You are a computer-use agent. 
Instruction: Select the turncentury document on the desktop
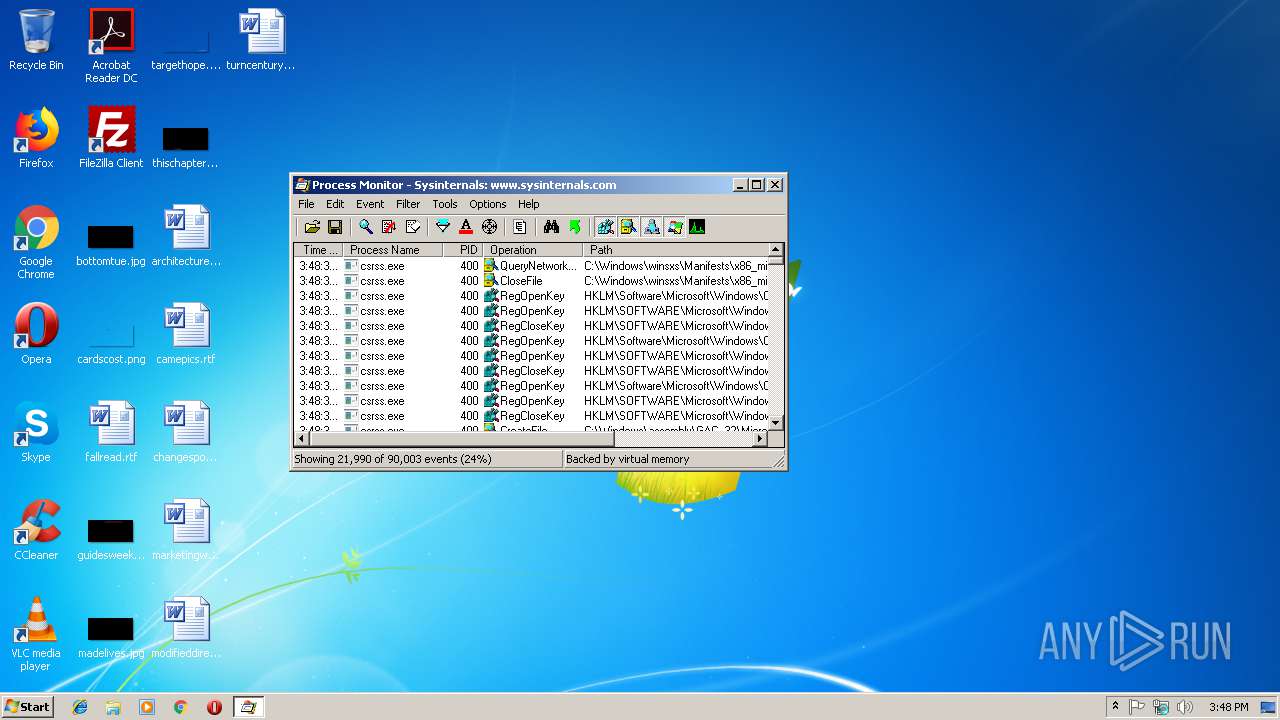[261, 40]
